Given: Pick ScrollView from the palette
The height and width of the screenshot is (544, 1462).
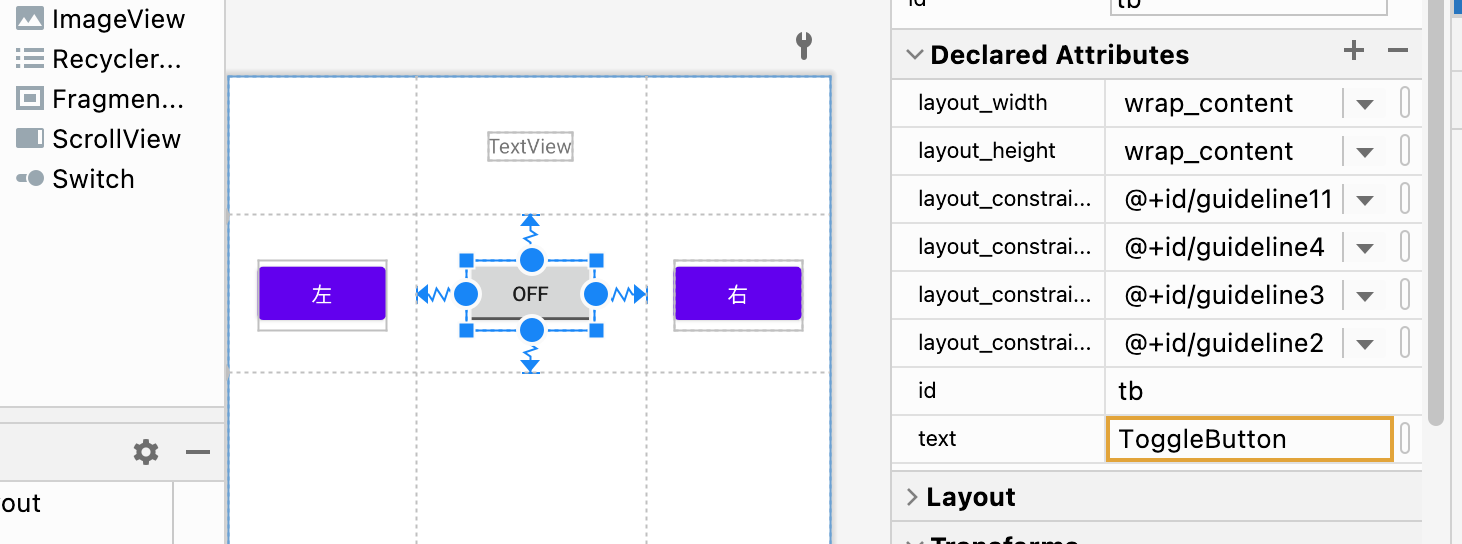Looking at the screenshot, I should [99, 139].
